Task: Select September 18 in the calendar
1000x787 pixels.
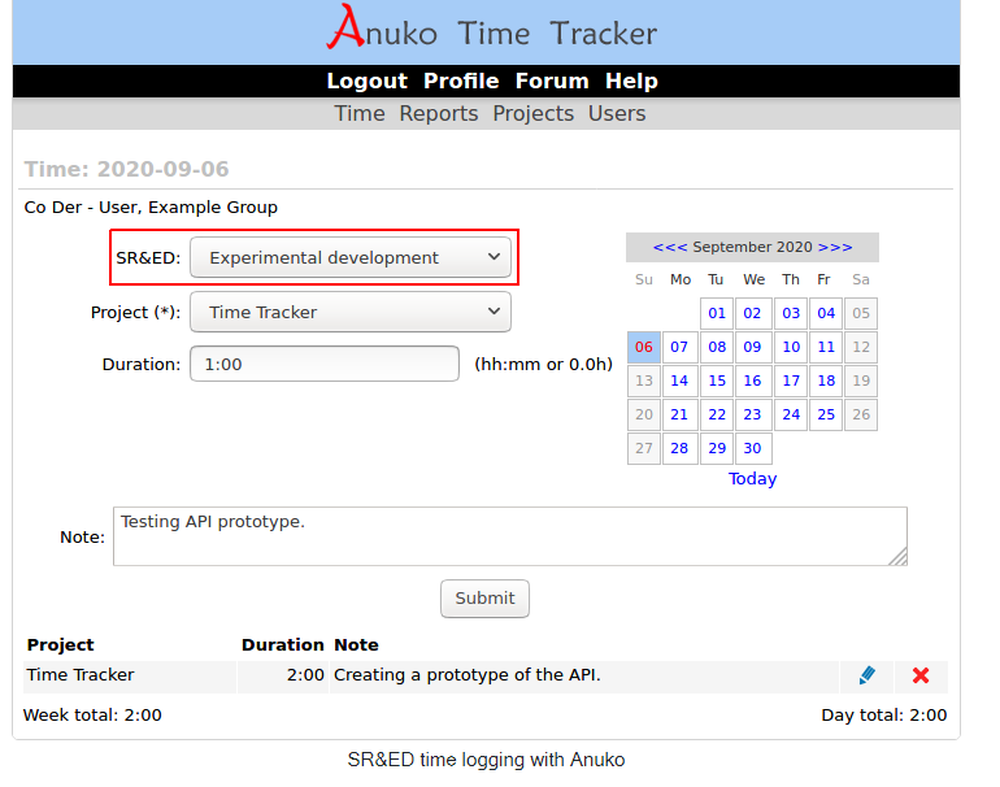Action: click(x=826, y=381)
